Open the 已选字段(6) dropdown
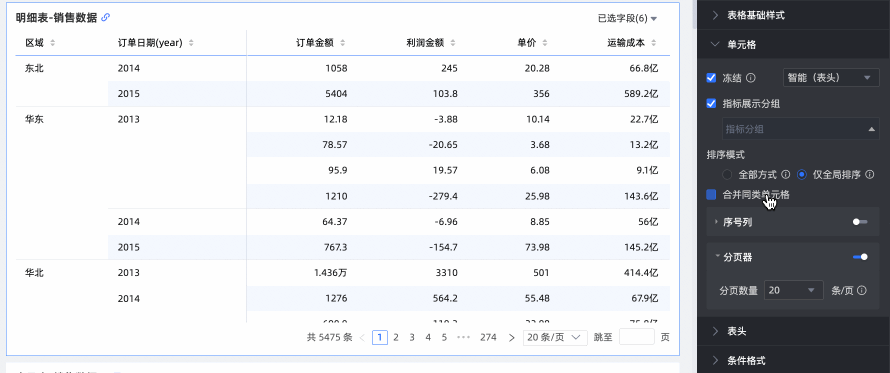 coord(627,19)
